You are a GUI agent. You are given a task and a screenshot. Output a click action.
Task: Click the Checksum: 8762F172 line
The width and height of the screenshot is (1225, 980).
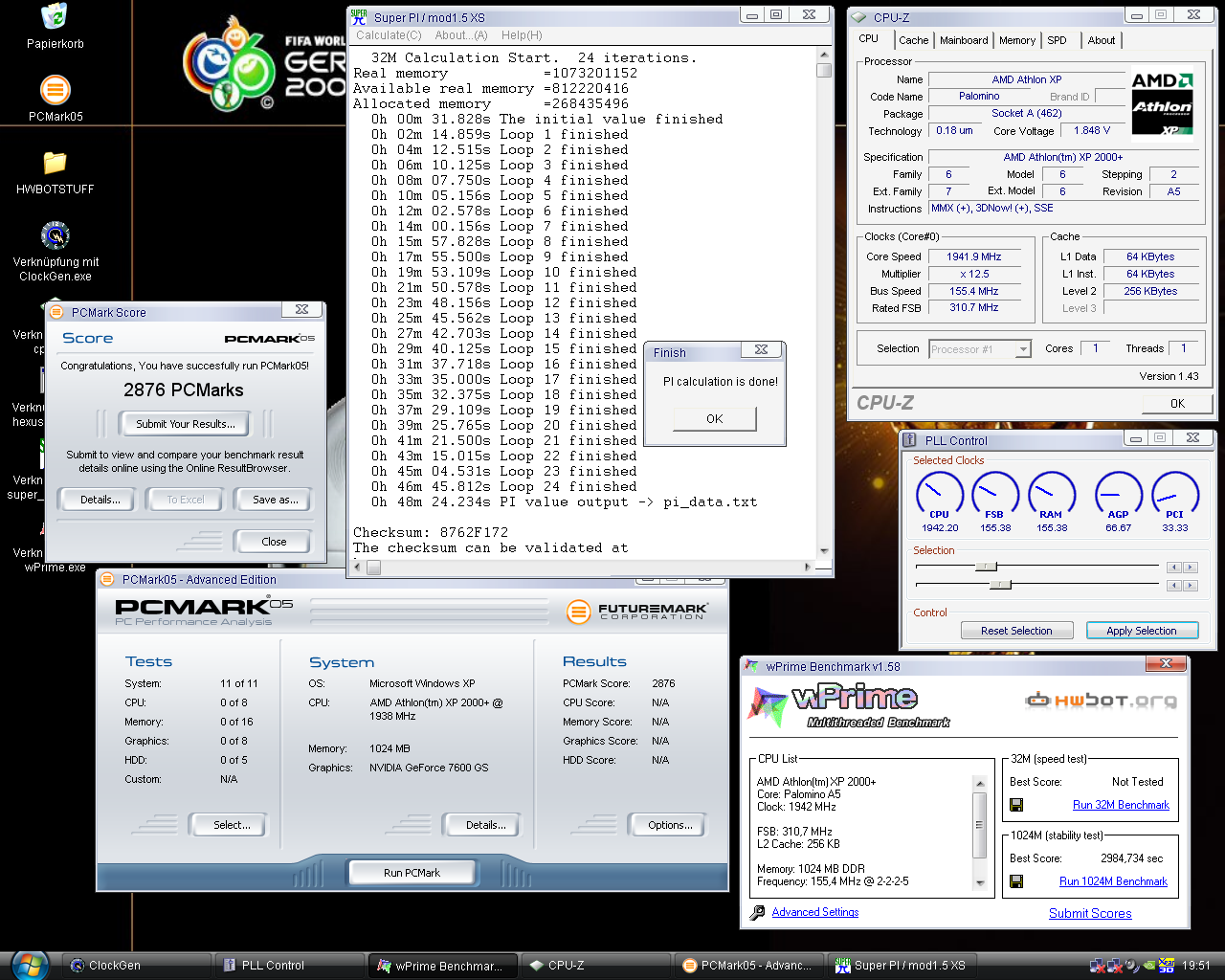coord(431,532)
